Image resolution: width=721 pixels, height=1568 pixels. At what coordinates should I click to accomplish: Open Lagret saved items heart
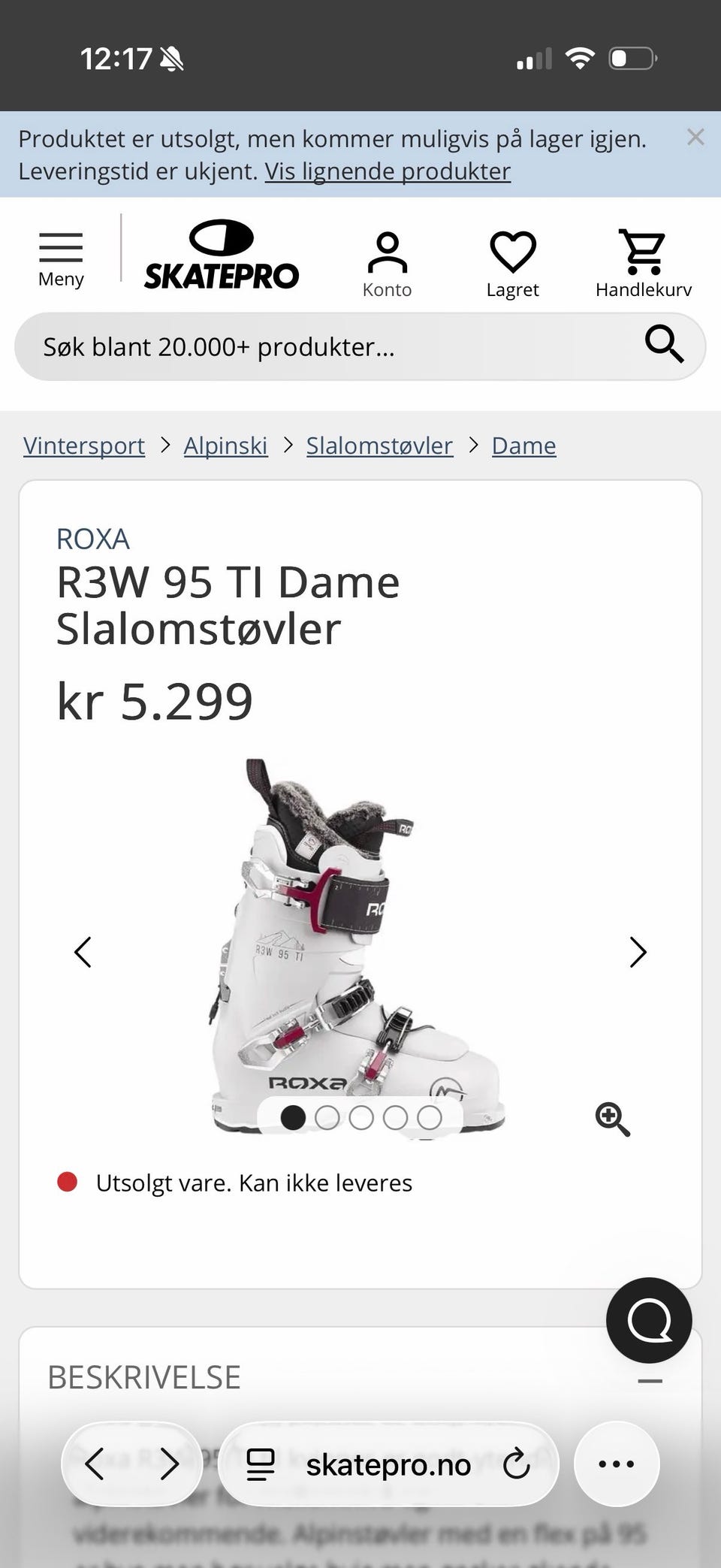pyautogui.click(x=512, y=265)
